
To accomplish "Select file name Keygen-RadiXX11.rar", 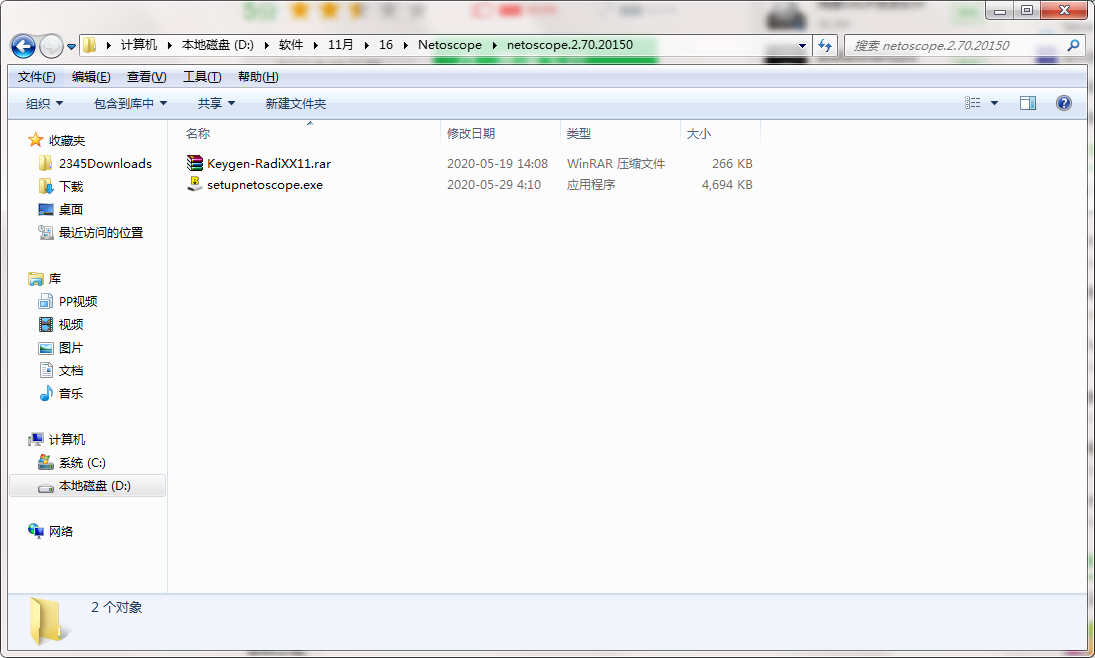I will (x=269, y=163).
